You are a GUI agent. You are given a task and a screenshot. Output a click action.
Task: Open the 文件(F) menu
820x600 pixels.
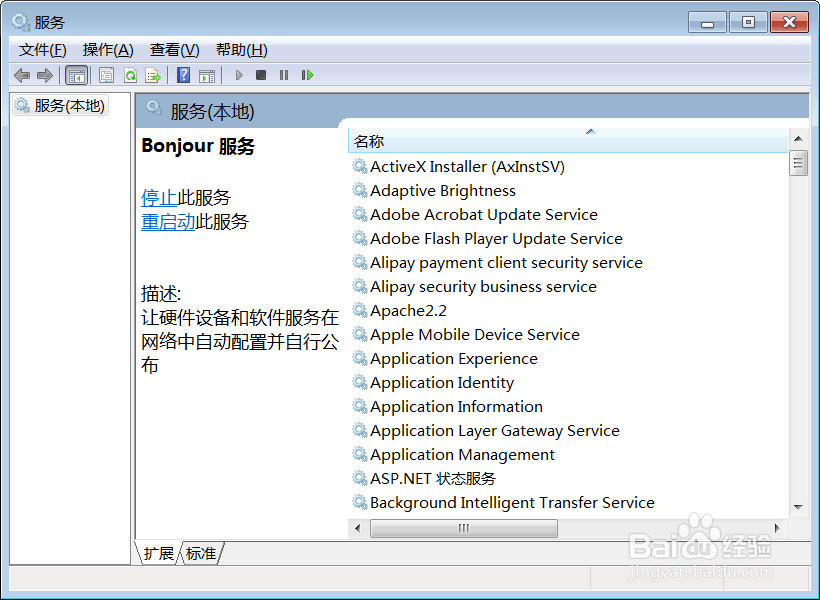click(43, 50)
